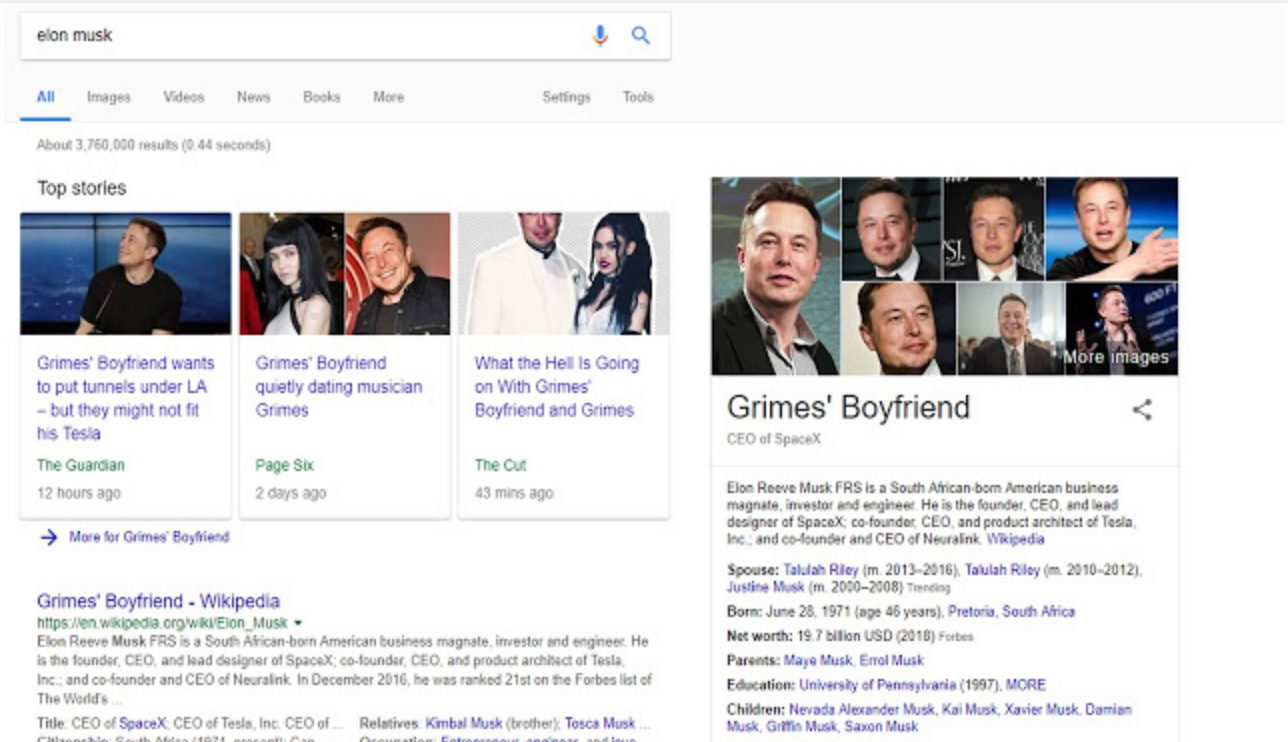The width and height of the screenshot is (1288, 742).
Task: Click the Forbes source label
Action: [955, 637]
